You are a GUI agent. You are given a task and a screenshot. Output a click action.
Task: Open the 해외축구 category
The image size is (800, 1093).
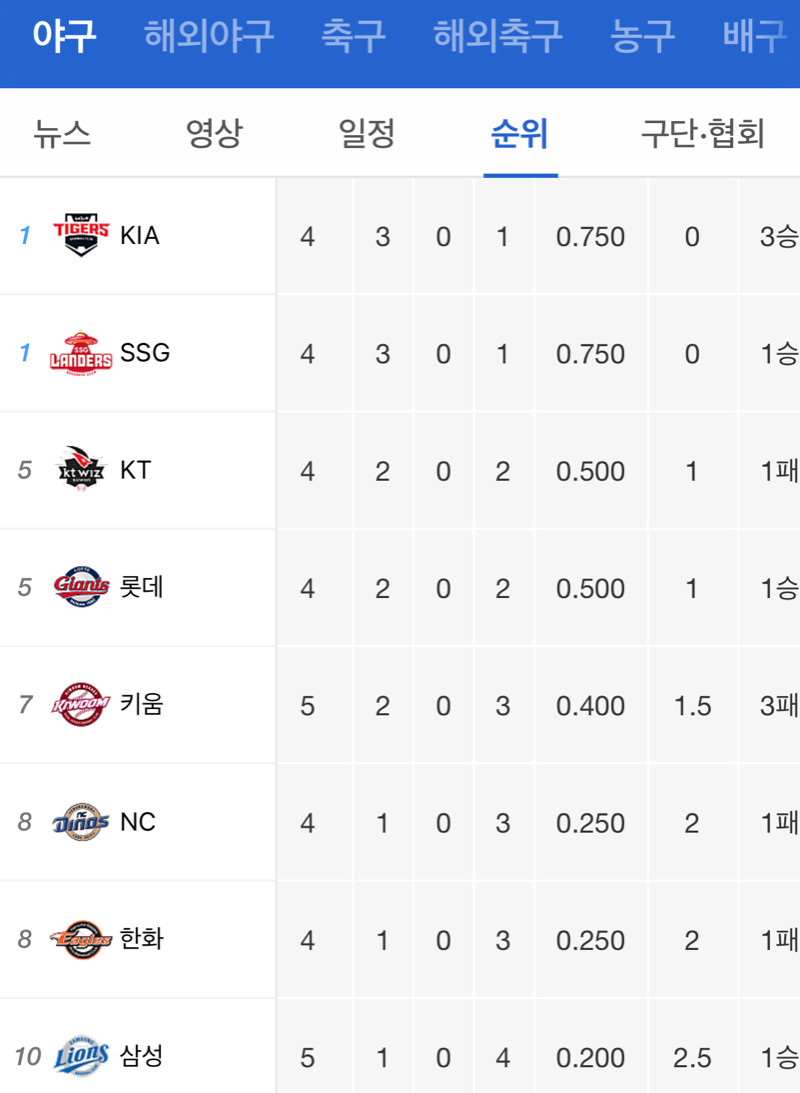coord(498,35)
